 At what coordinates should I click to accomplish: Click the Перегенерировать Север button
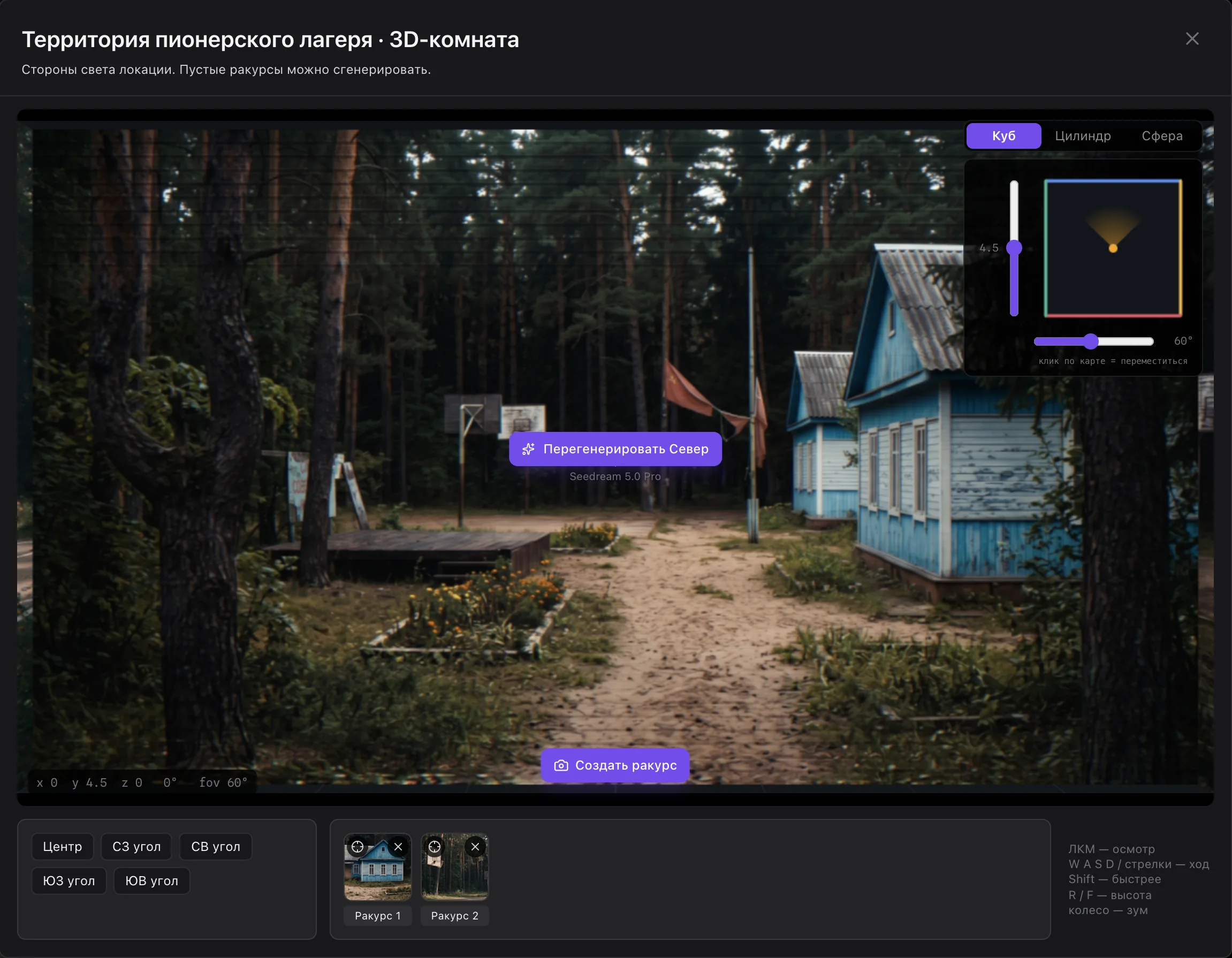pyautogui.click(x=615, y=449)
